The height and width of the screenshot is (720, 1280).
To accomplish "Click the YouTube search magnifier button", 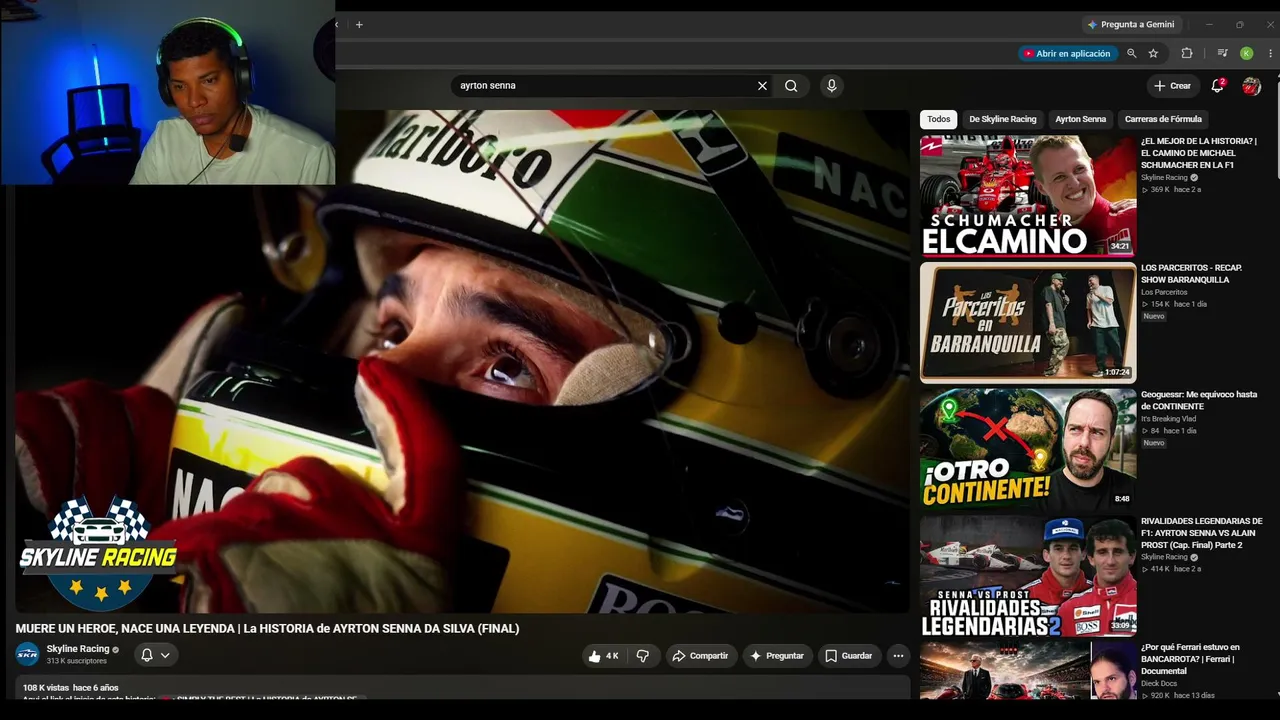I will click(791, 86).
